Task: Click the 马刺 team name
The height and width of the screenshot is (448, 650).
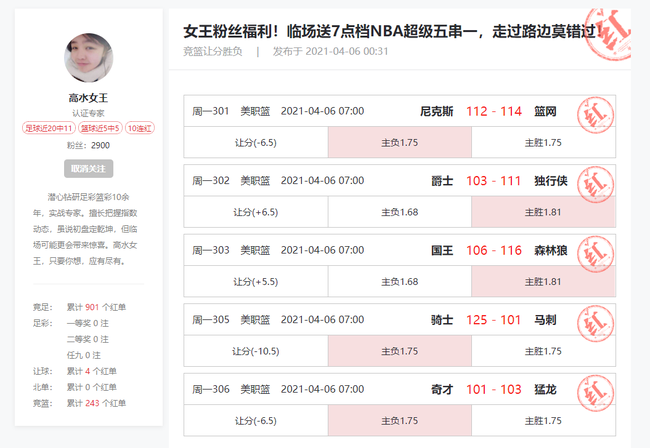Action: point(545,320)
